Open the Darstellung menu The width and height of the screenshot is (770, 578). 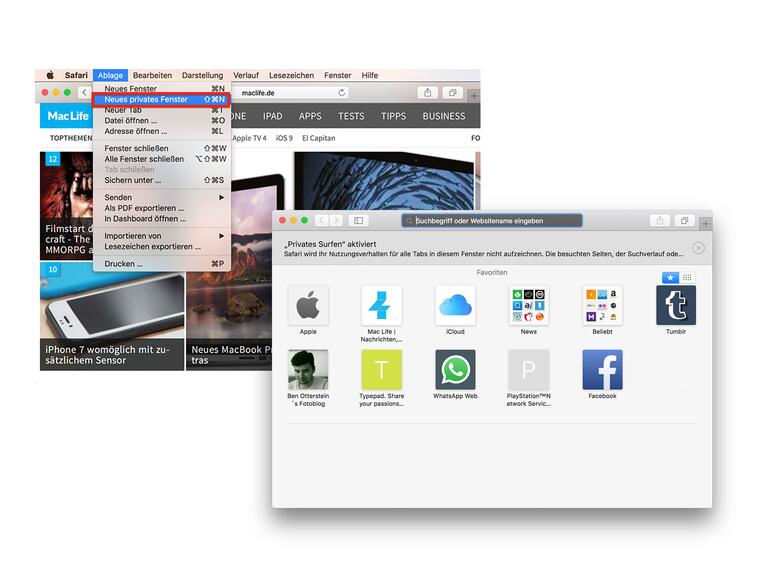pos(202,75)
